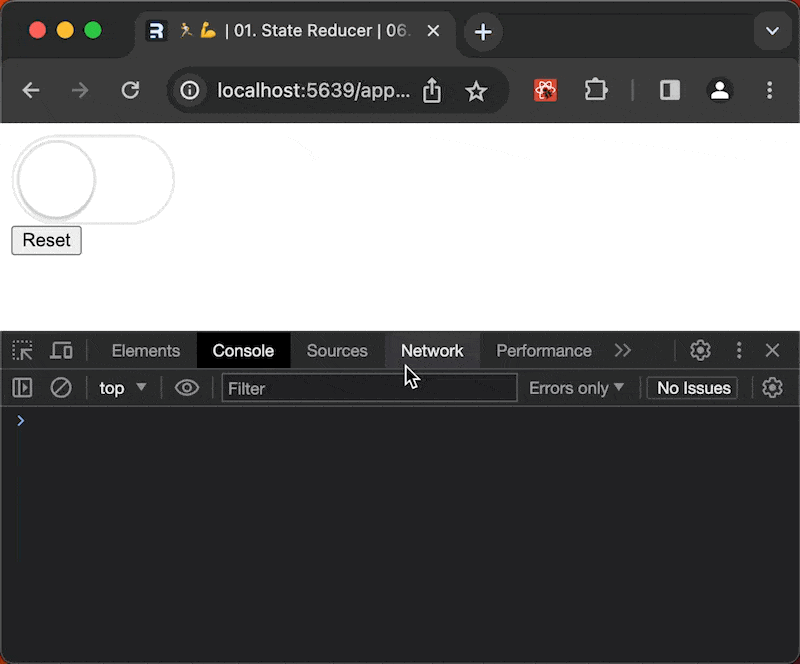
Task: Click the inspect element picker icon
Action: click(22, 351)
